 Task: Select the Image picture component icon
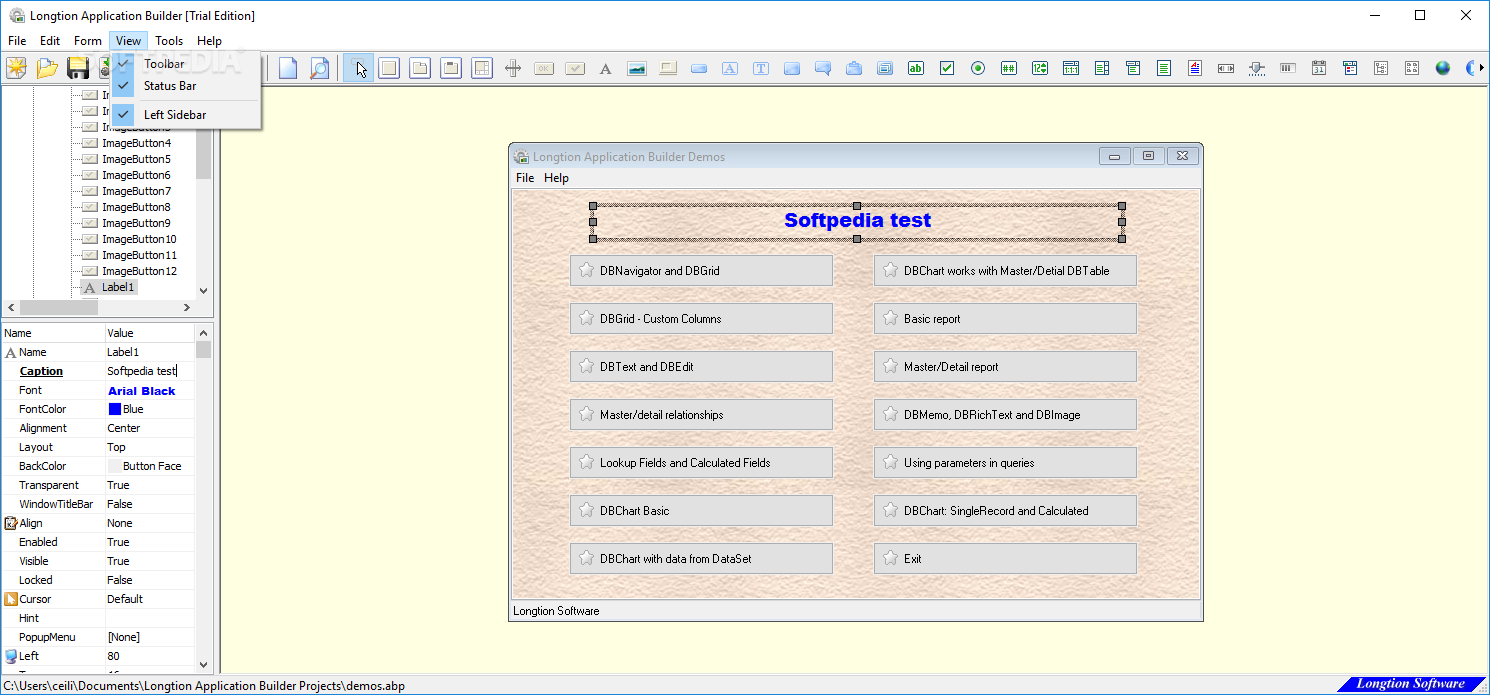pyautogui.click(x=637, y=68)
